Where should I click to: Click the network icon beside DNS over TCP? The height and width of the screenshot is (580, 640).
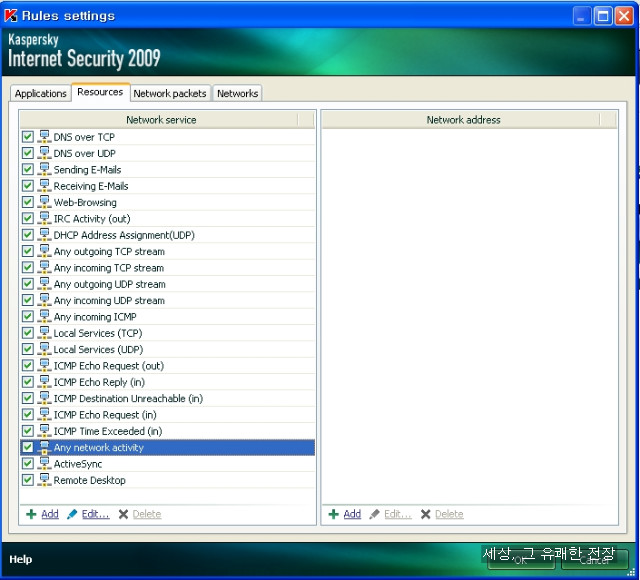click(44, 137)
